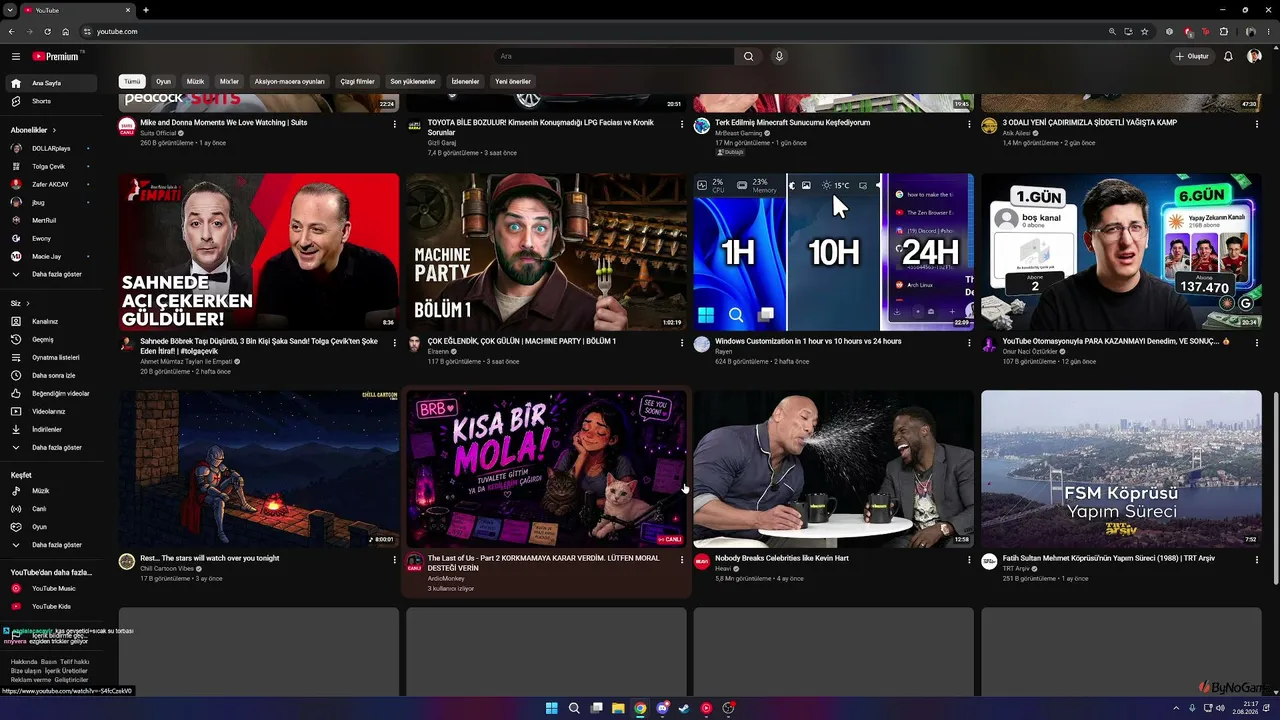Open the Telif hakkı footer link
Screen dimensions: 1280x720
(x=74, y=661)
